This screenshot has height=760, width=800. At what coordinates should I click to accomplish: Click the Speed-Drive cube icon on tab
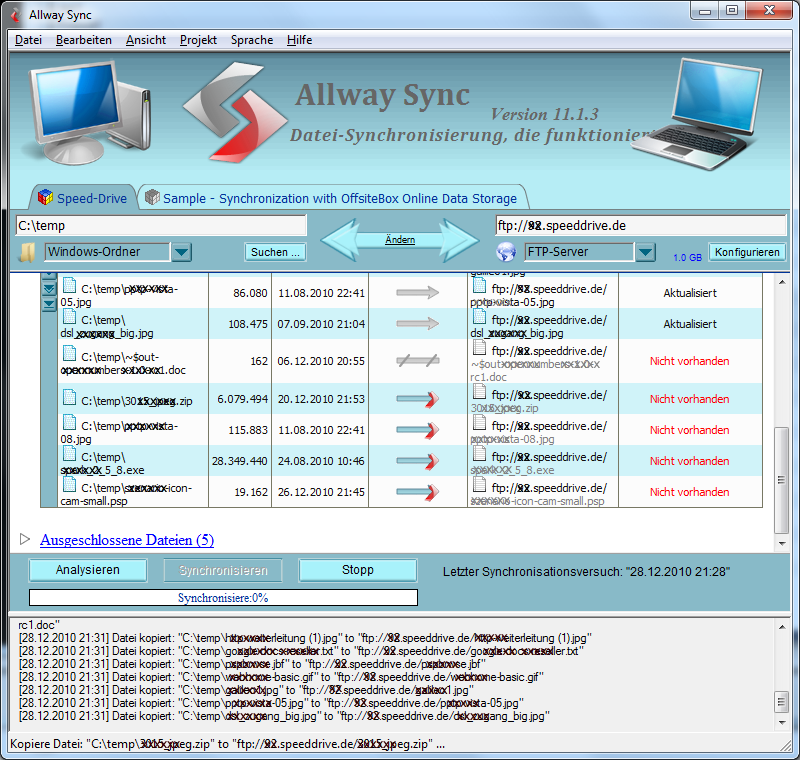[x=44, y=198]
